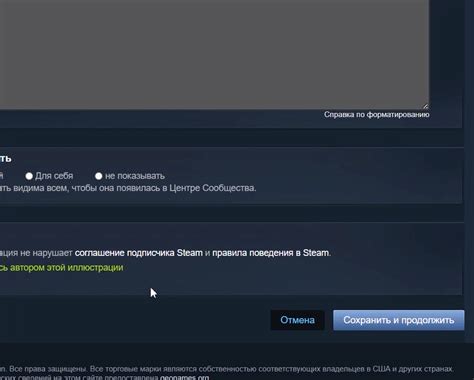Viewport: 474px width, 380px height.
Task: Click the Все права защищены footer text
Action: 48,369
